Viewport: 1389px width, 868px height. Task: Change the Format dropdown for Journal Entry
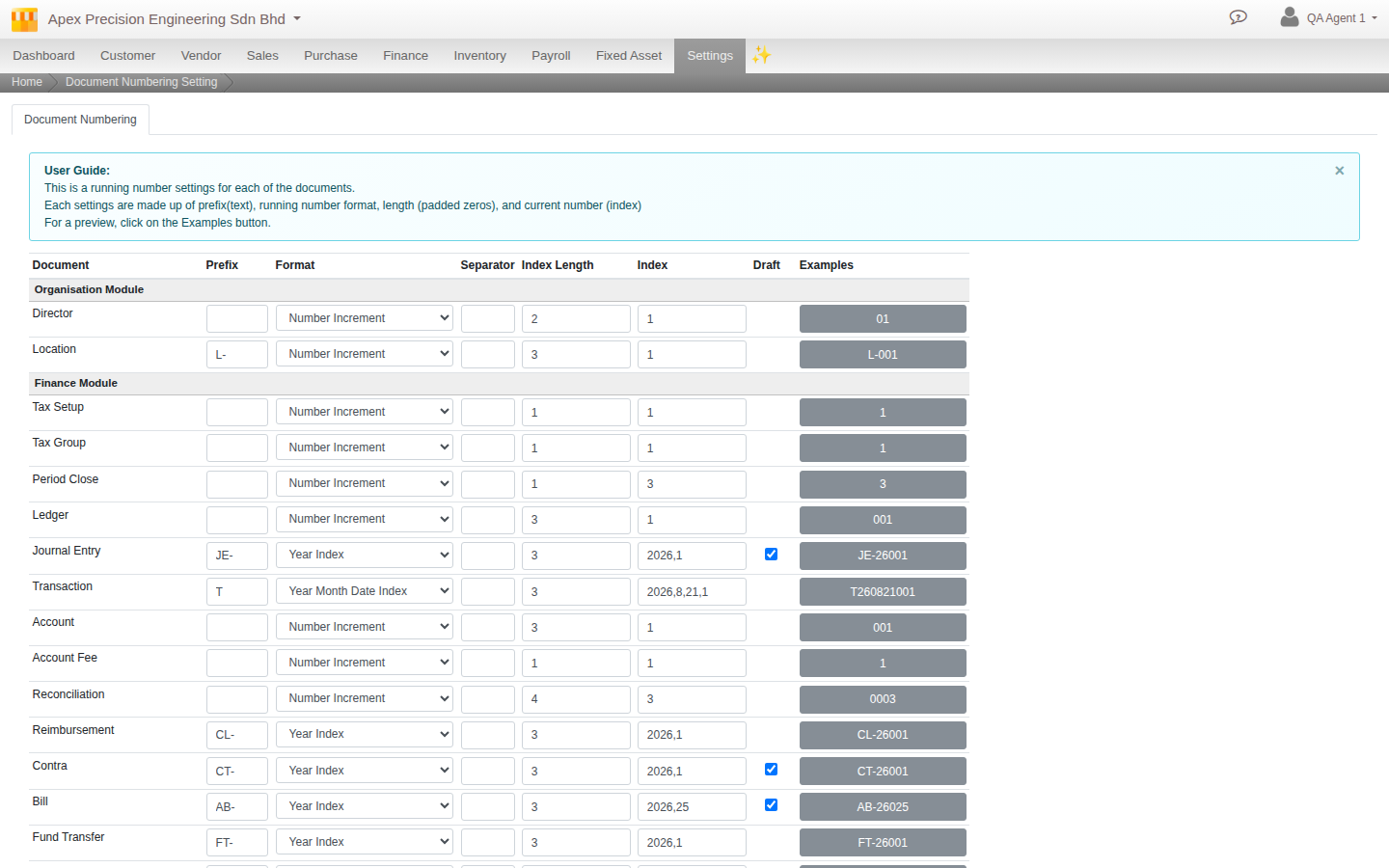point(365,555)
